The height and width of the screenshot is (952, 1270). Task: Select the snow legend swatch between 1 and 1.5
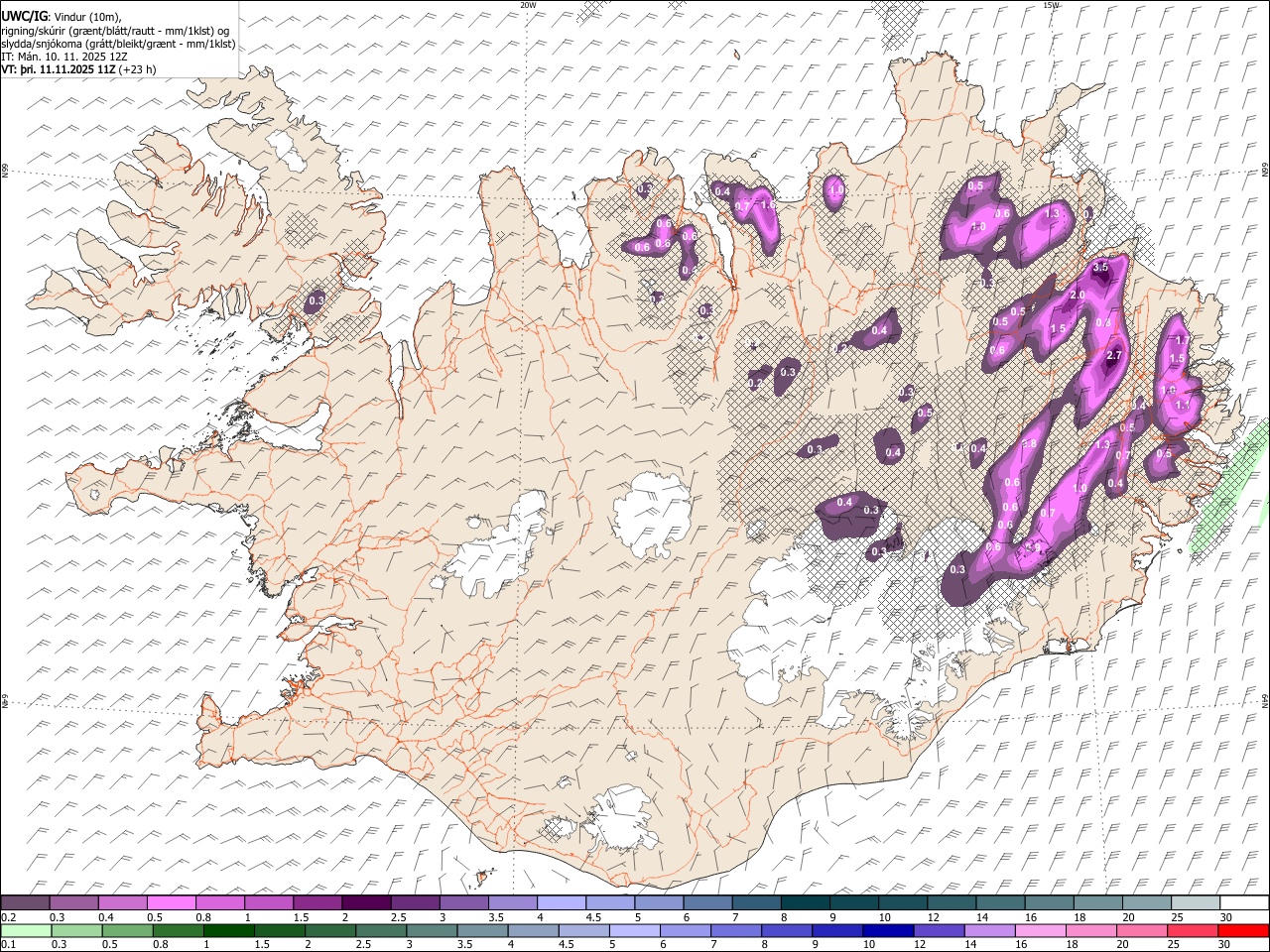coord(269,902)
